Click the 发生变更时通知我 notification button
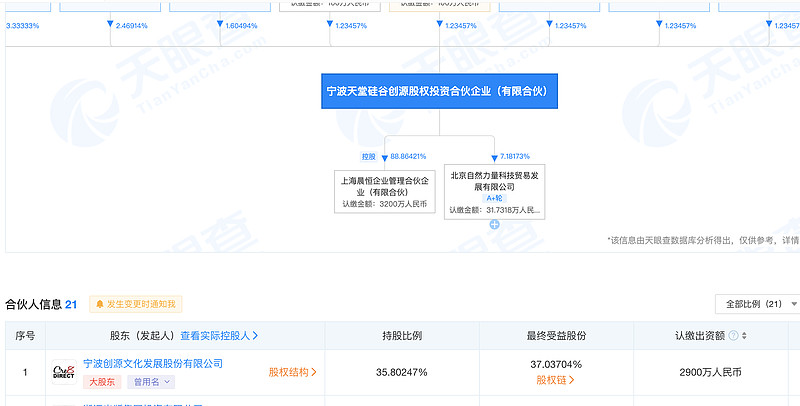 pyautogui.click(x=136, y=304)
